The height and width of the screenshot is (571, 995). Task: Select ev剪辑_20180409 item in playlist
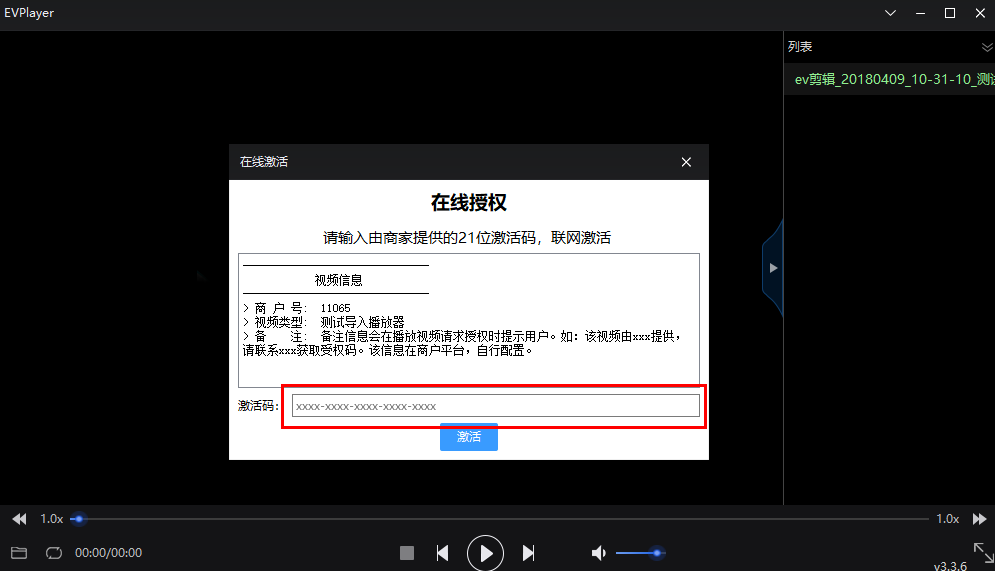(888, 79)
